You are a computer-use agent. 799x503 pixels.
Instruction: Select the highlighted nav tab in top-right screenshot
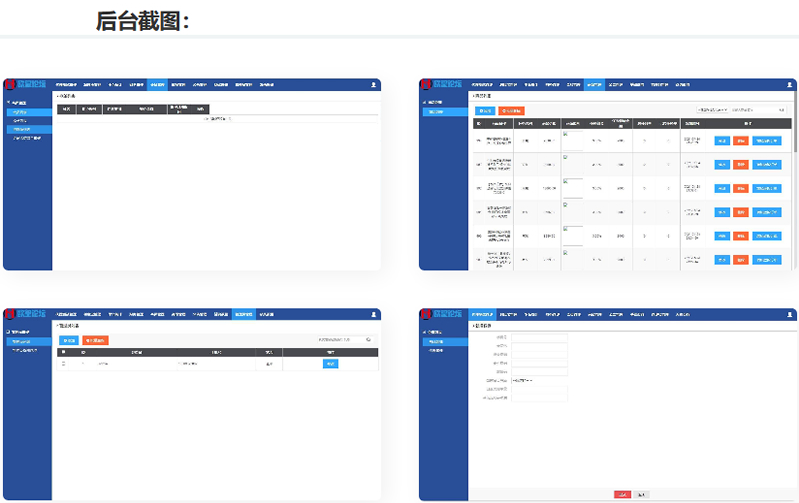point(595,85)
